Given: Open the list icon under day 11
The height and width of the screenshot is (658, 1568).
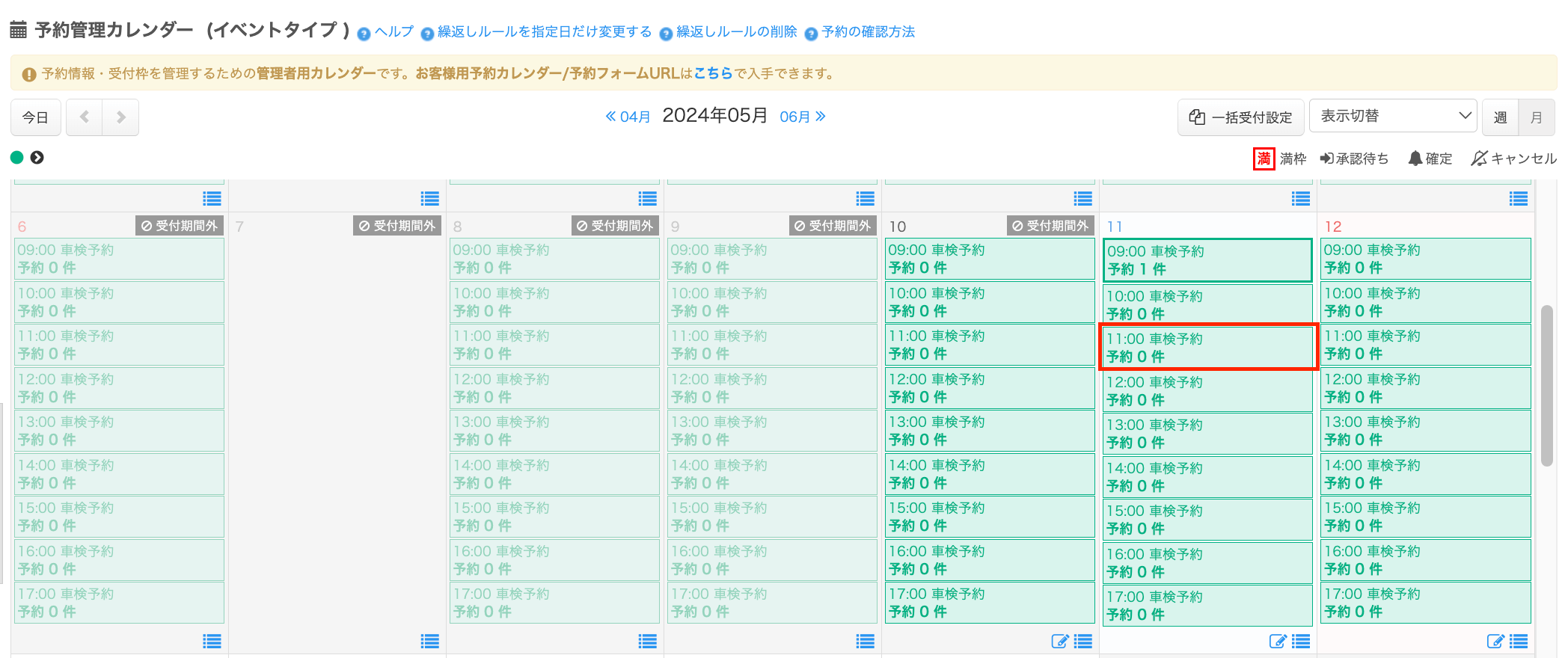Looking at the screenshot, I should click(1301, 641).
